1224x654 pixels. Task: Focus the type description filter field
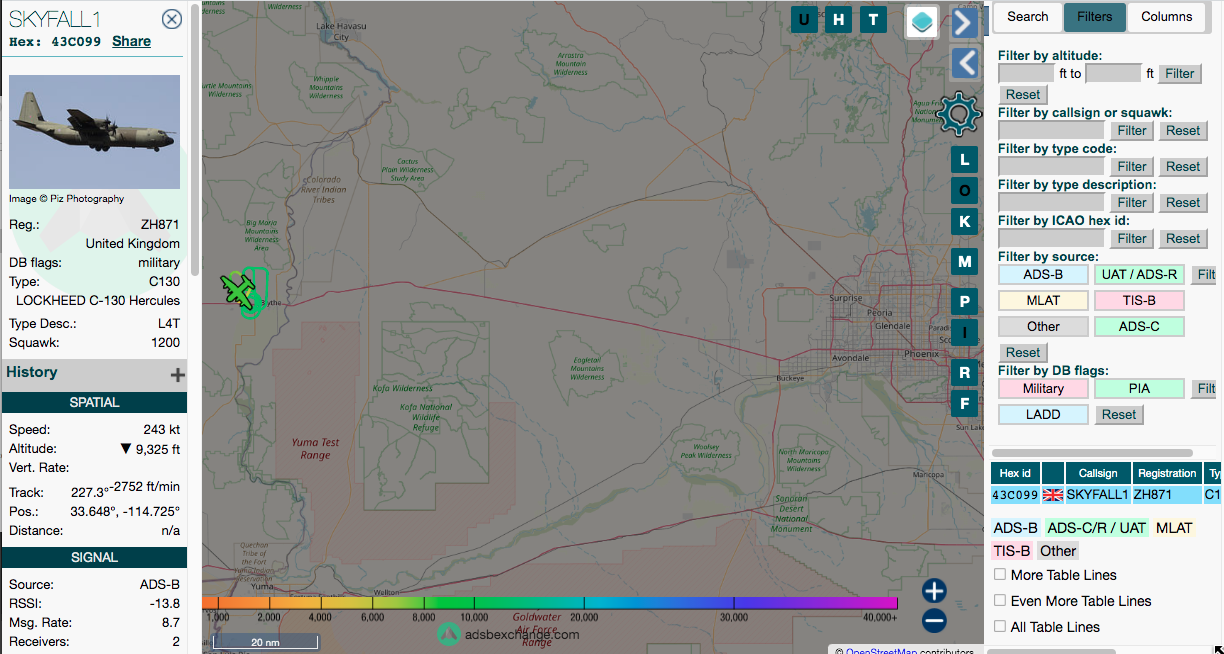pos(1051,202)
